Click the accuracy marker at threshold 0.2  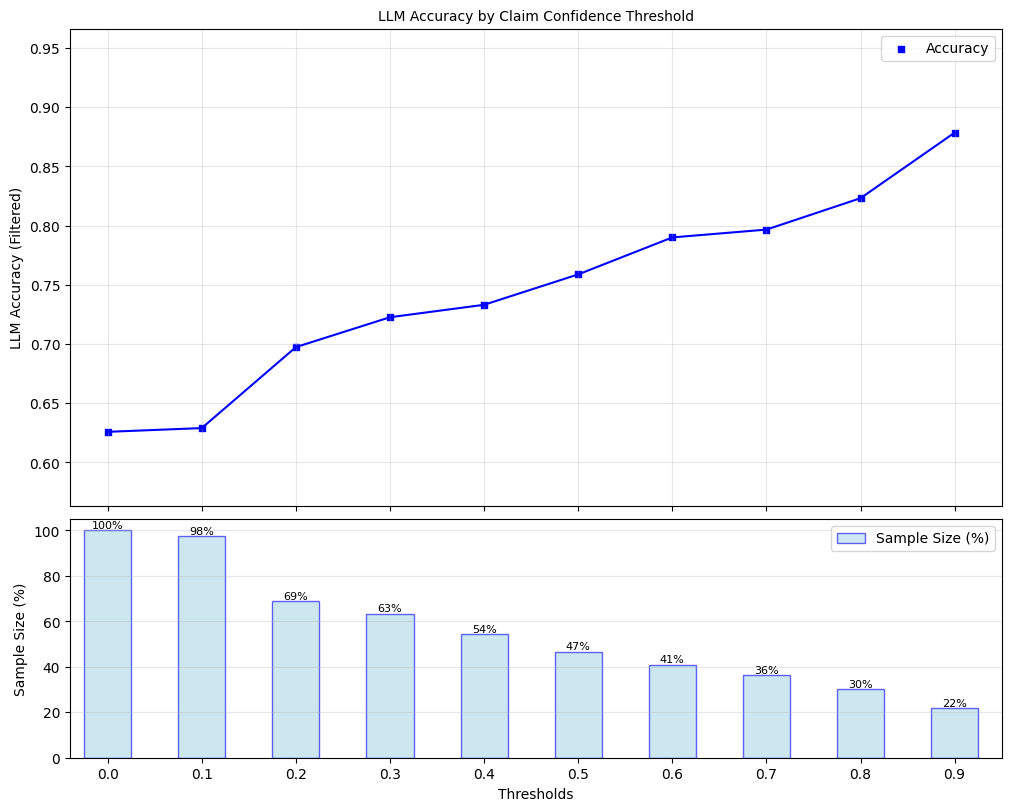[x=295, y=347]
